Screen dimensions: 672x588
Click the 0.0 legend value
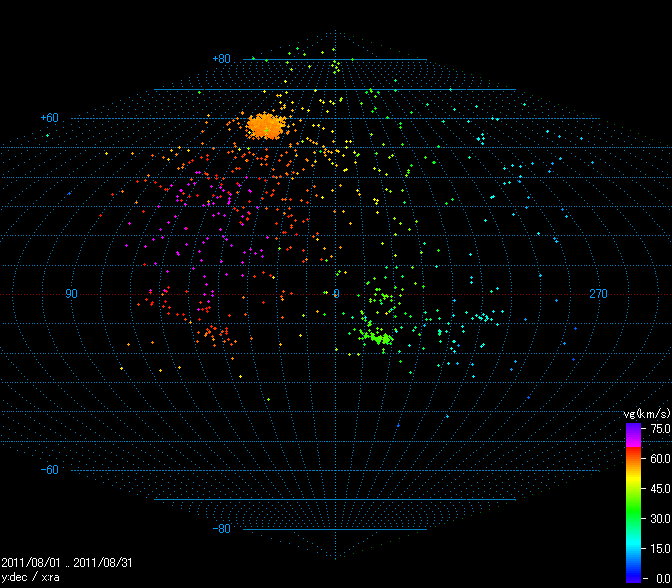coord(663,579)
